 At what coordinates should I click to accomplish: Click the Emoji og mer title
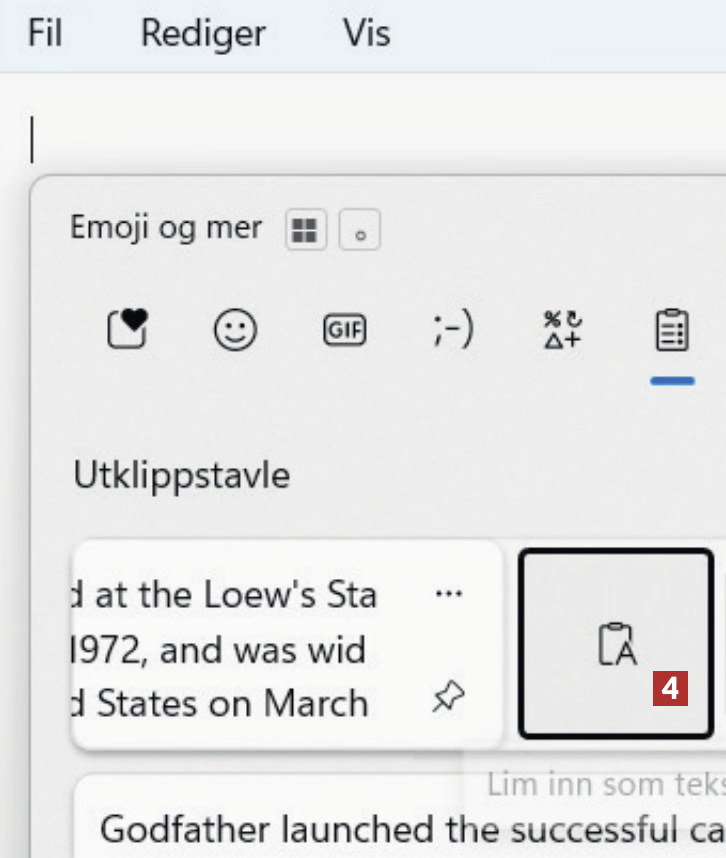click(x=165, y=228)
